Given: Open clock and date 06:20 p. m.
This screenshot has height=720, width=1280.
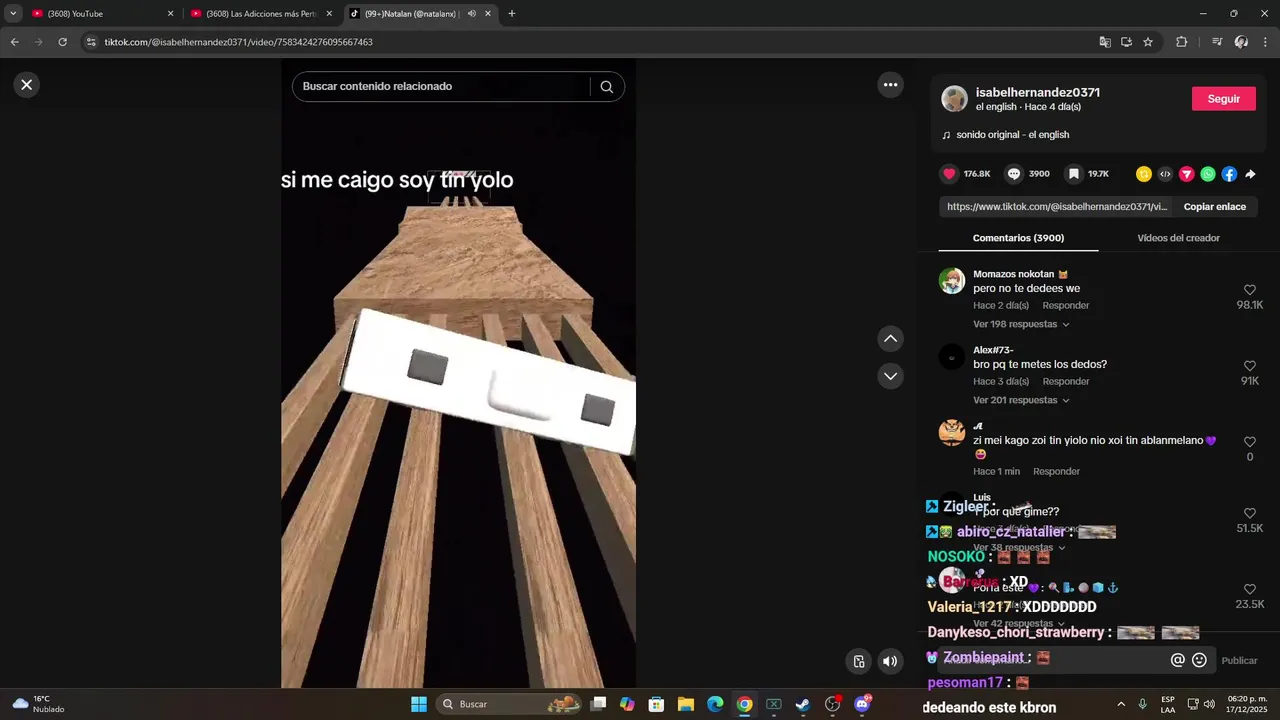Looking at the screenshot, I should pyautogui.click(x=1247, y=704).
